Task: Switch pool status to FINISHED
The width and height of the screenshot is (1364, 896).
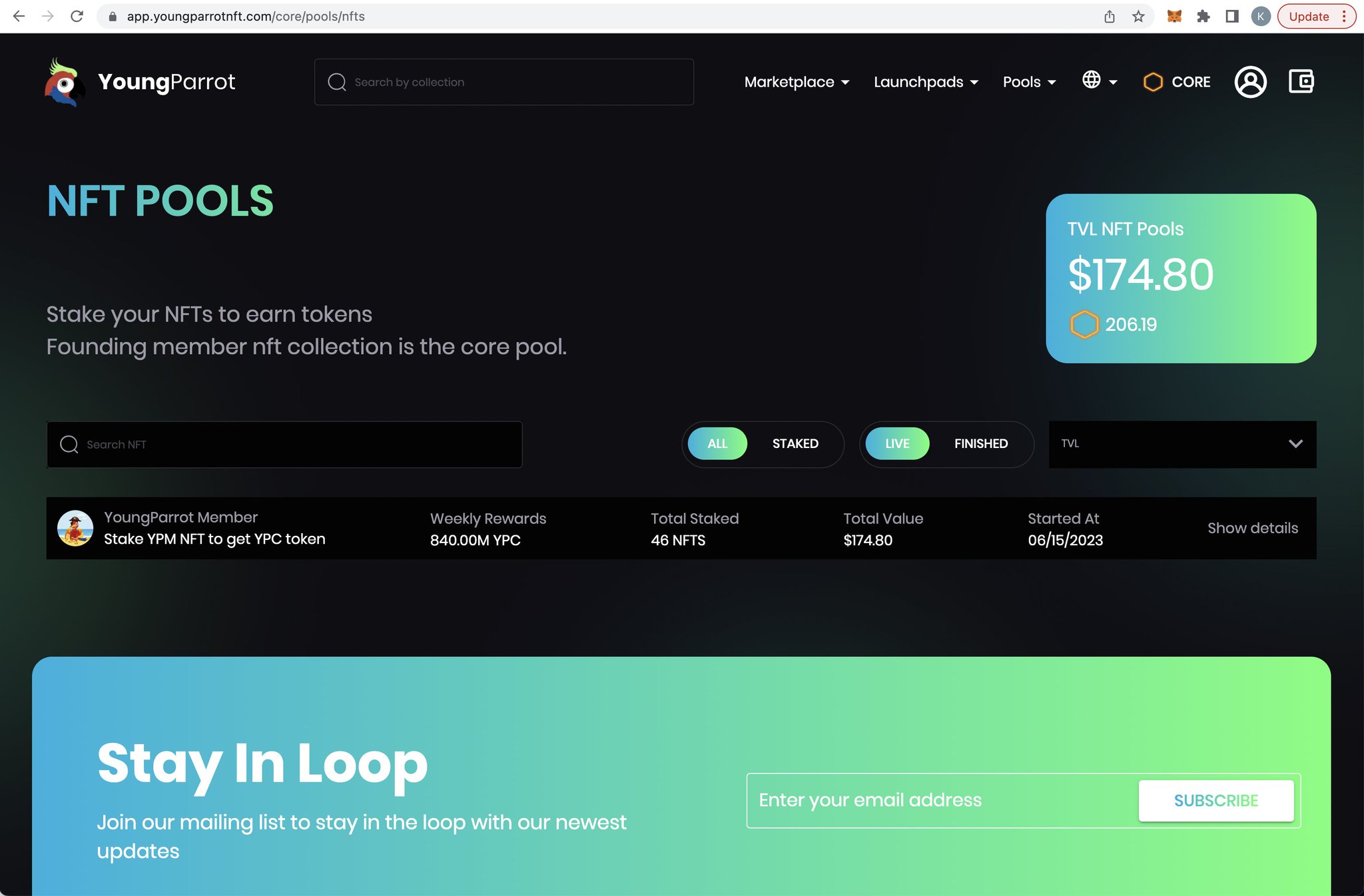Action: click(980, 444)
